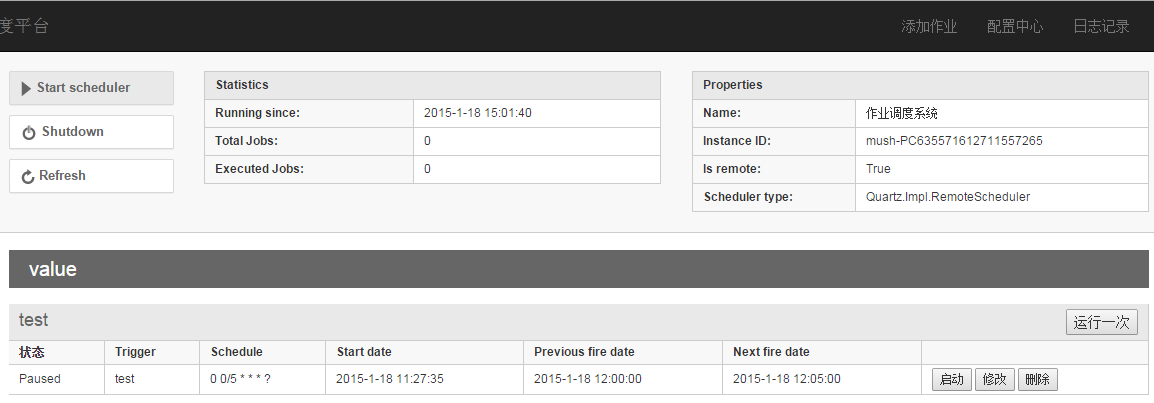Open the 添加作业 menu item
The width and height of the screenshot is (1154, 403).
(929, 27)
